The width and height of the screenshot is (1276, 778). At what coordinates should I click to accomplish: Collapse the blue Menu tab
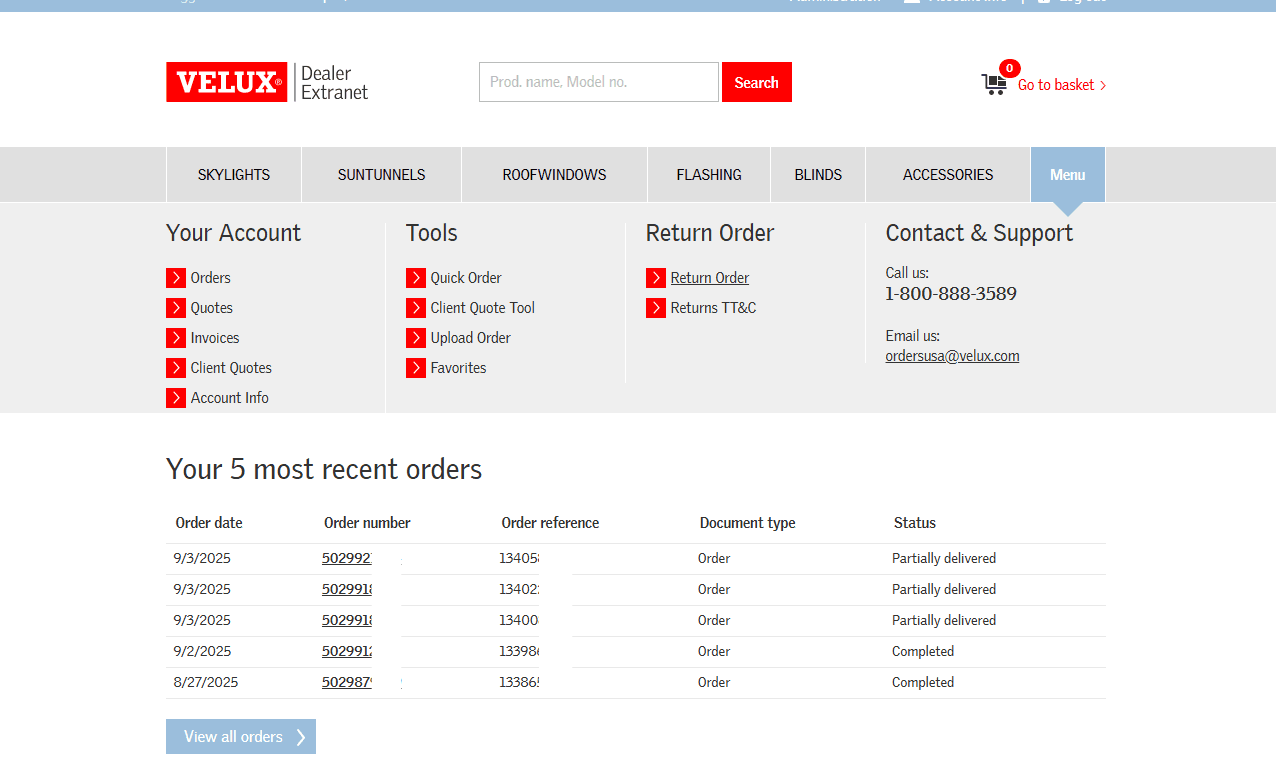[1068, 175]
